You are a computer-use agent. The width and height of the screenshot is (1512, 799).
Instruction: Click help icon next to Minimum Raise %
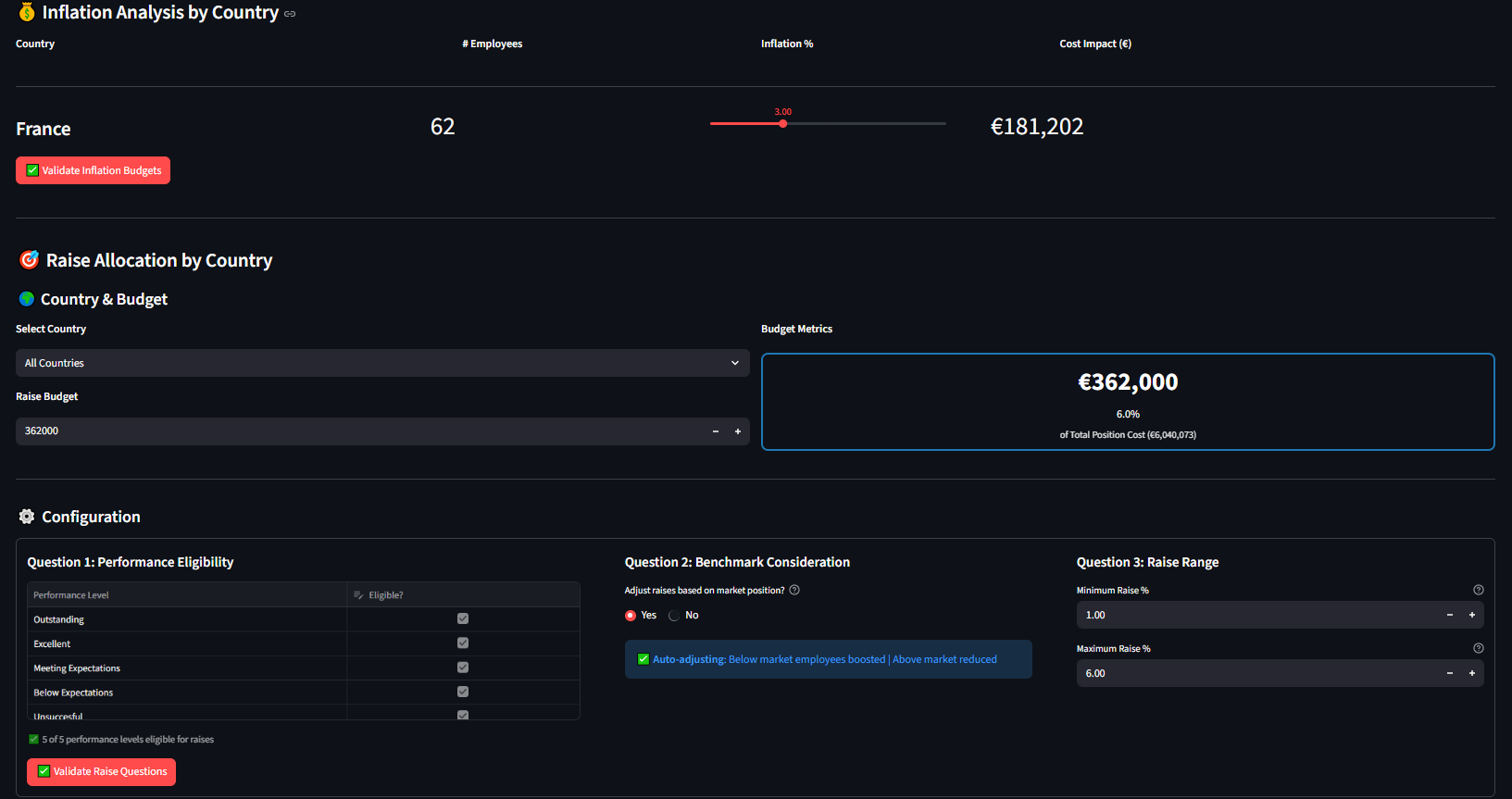pyautogui.click(x=1478, y=590)
